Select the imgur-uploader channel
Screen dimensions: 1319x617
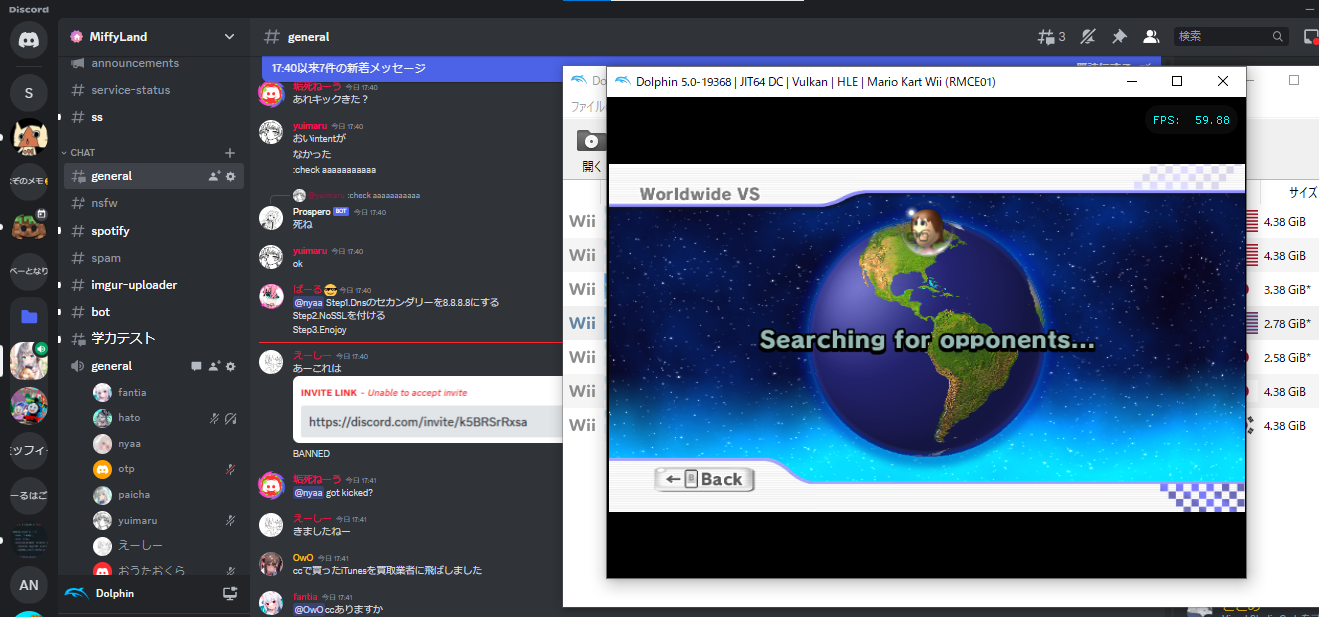tap(133, 285)
